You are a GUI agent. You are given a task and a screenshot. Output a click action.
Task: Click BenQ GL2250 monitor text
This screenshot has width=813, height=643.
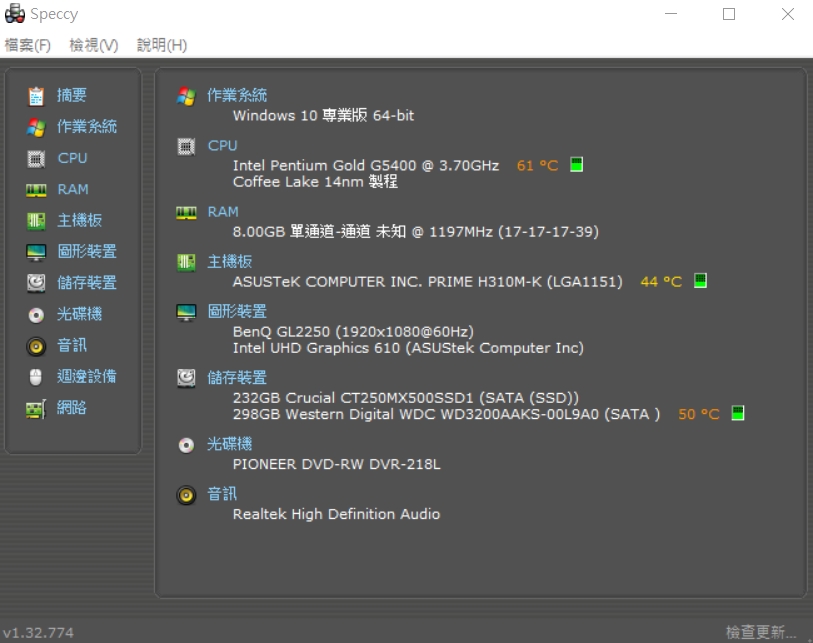click(353, 331)
